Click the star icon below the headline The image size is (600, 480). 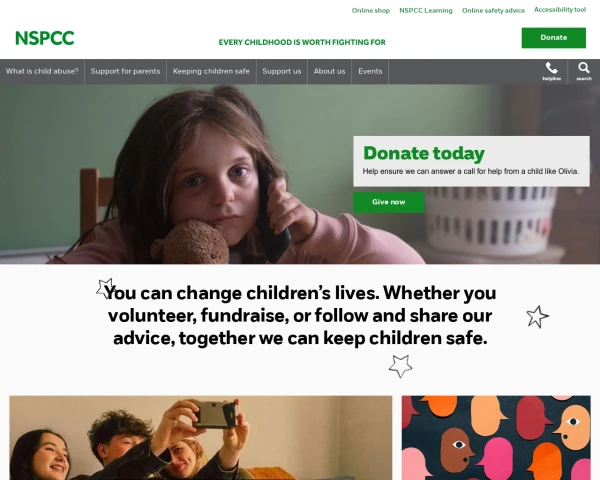tap(400, 366)
